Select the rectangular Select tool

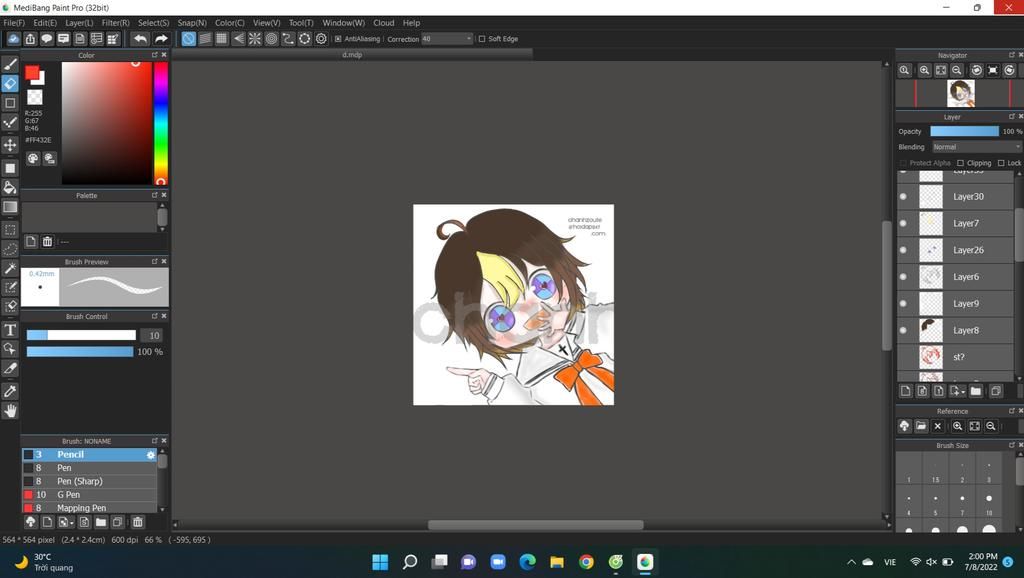click(x=10, y=230)
